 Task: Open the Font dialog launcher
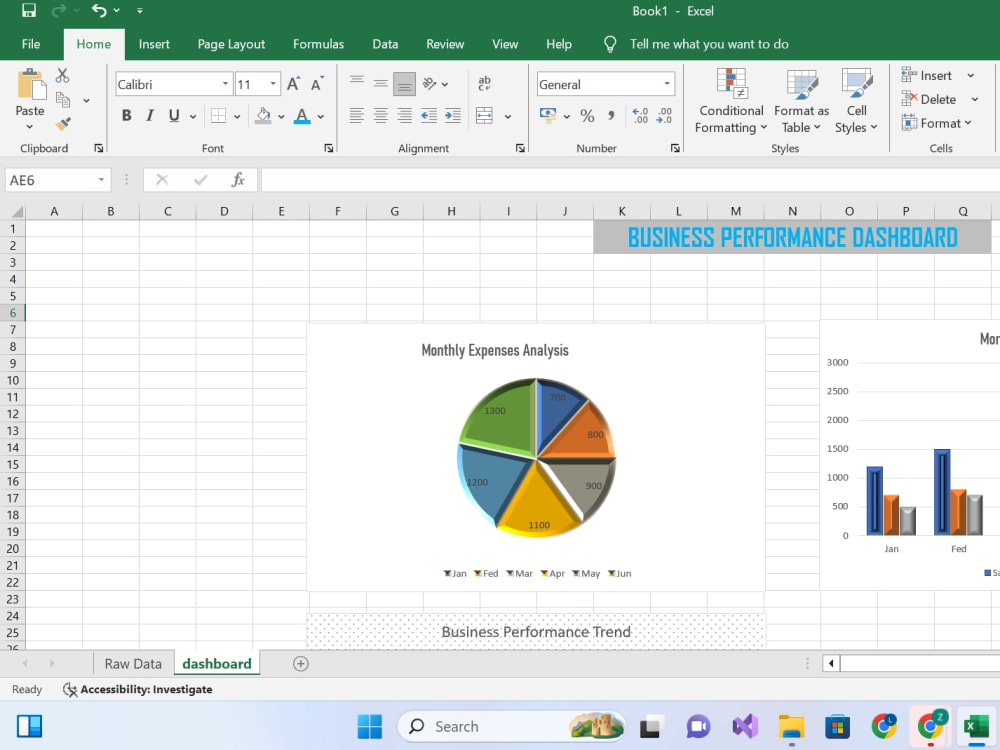point(328,148)
